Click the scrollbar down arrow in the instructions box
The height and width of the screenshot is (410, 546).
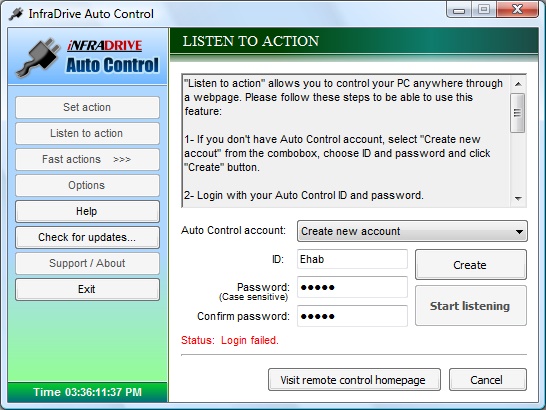point(518,199)
